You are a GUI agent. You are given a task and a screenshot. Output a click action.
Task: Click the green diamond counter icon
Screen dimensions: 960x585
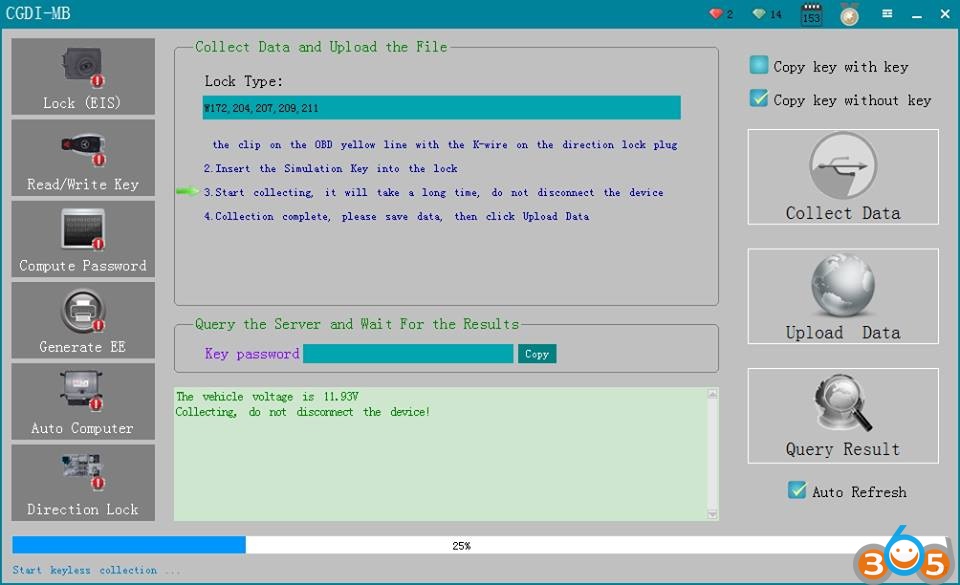(x=760, y=14)
